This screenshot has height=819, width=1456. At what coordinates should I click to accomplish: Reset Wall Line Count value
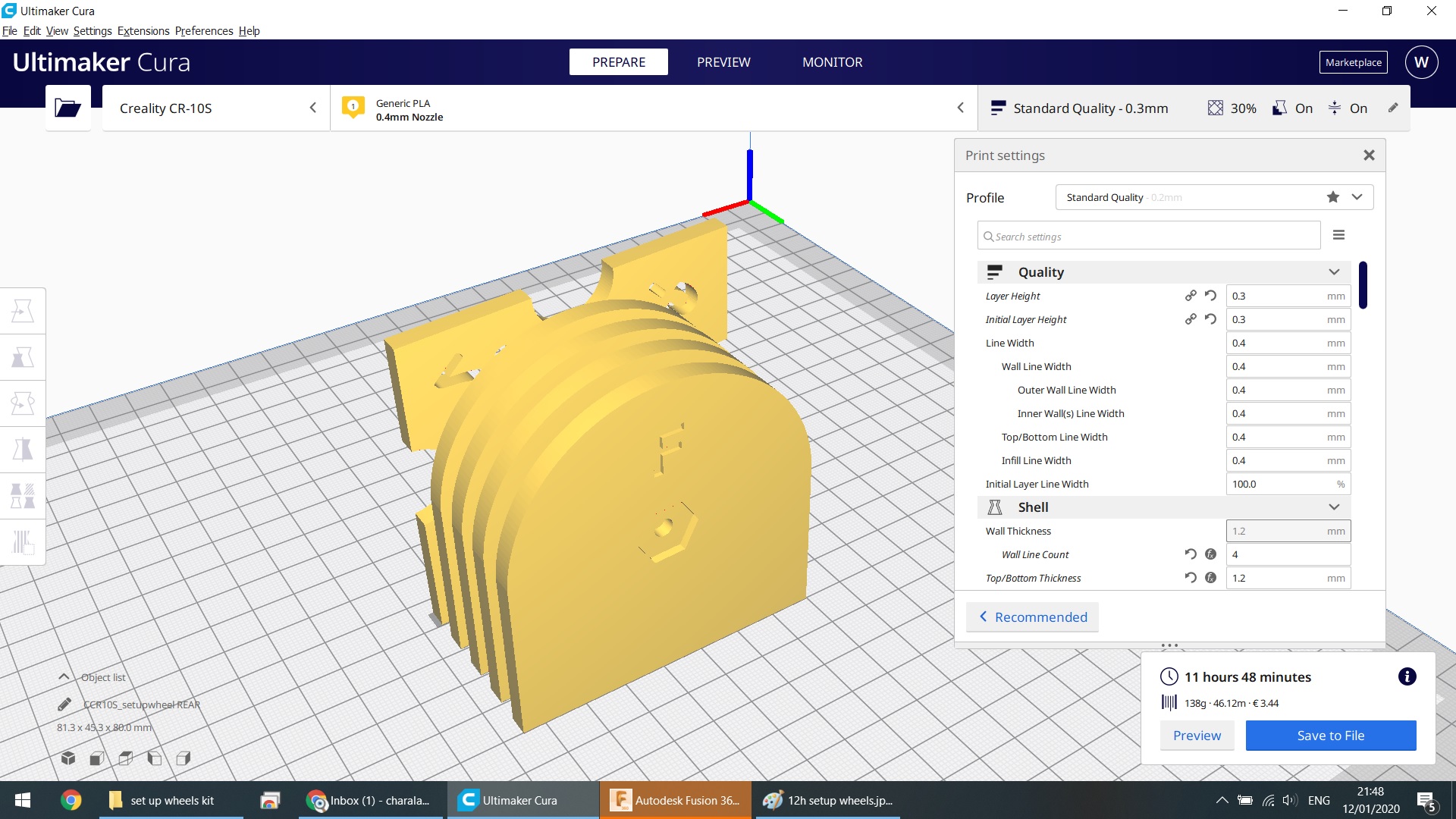coord(1191,554)
